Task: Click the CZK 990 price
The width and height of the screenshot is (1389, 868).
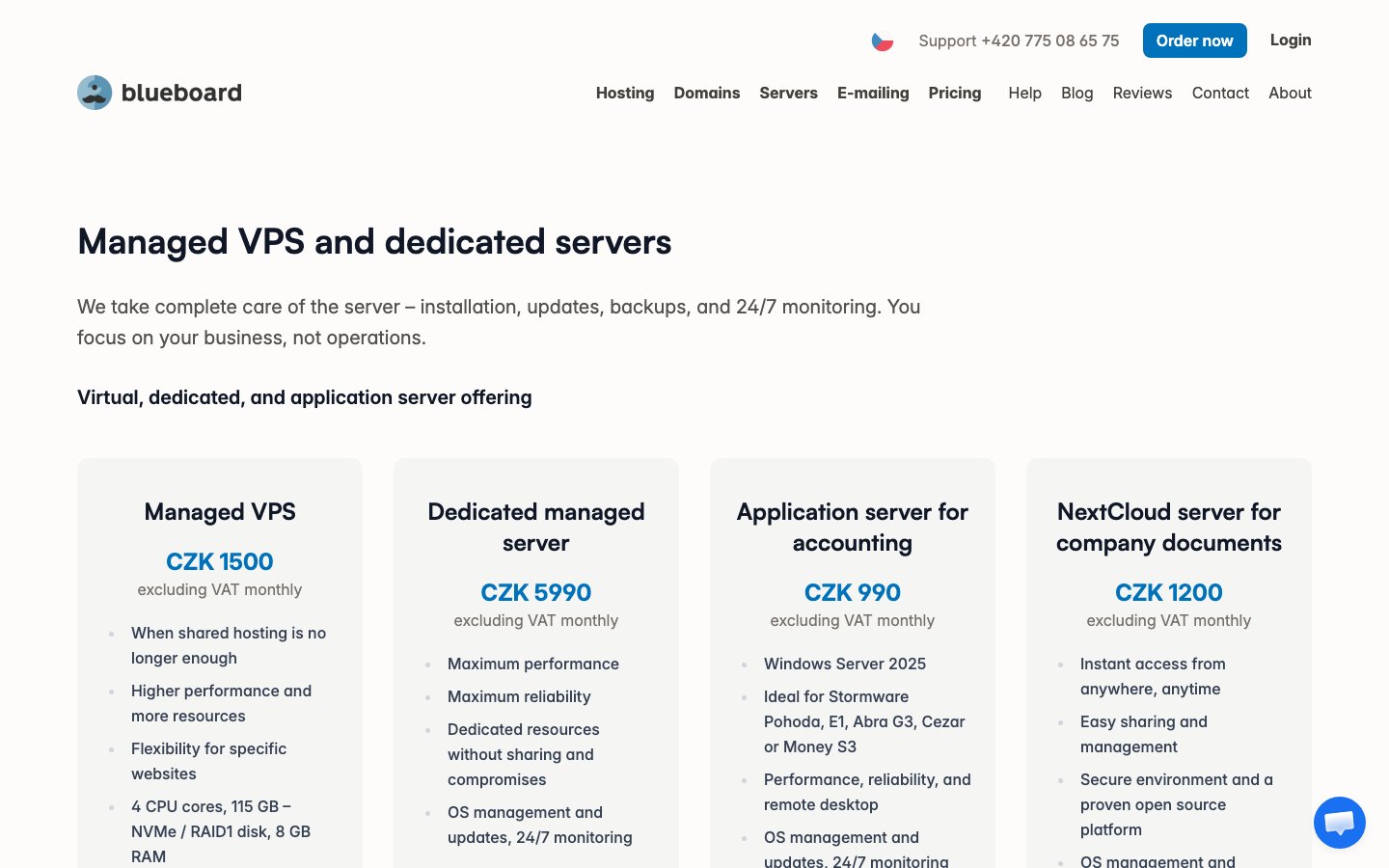Action: tap(853, 592)
